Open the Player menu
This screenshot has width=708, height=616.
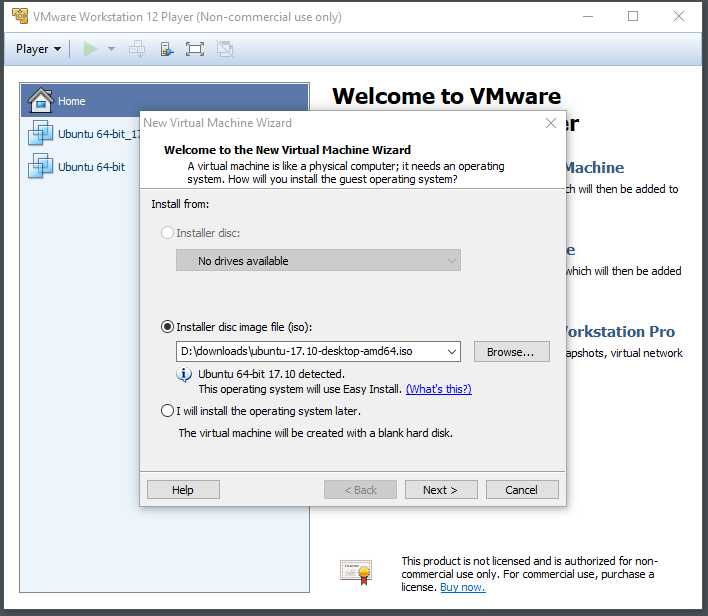click(x=38, y=49)
